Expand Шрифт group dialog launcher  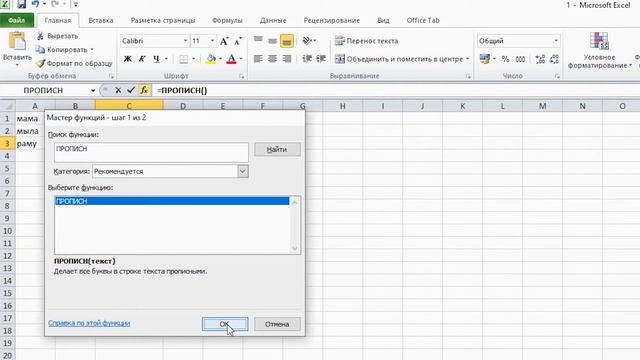pos(242,76)
